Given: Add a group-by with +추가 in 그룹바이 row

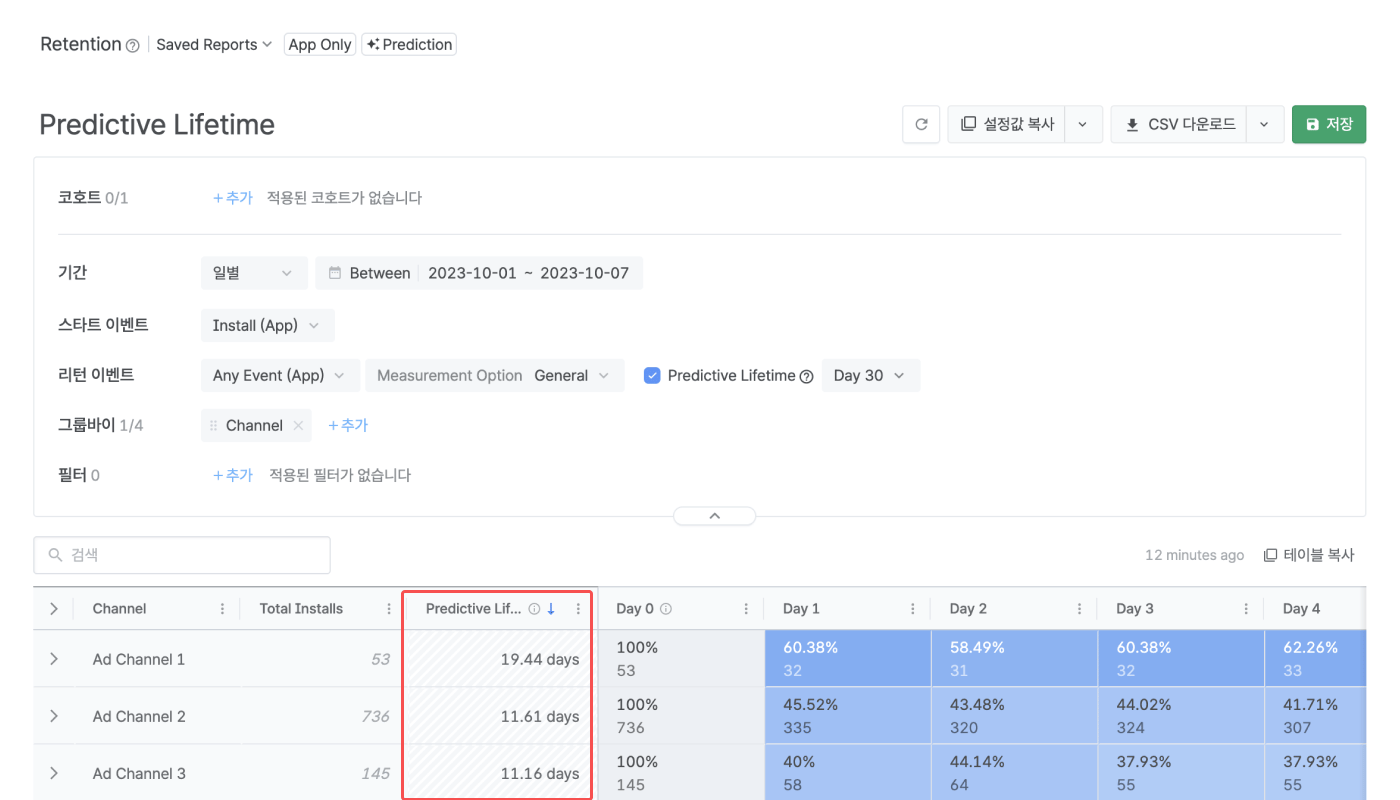Looking at the screenshot, I should 348,425.
